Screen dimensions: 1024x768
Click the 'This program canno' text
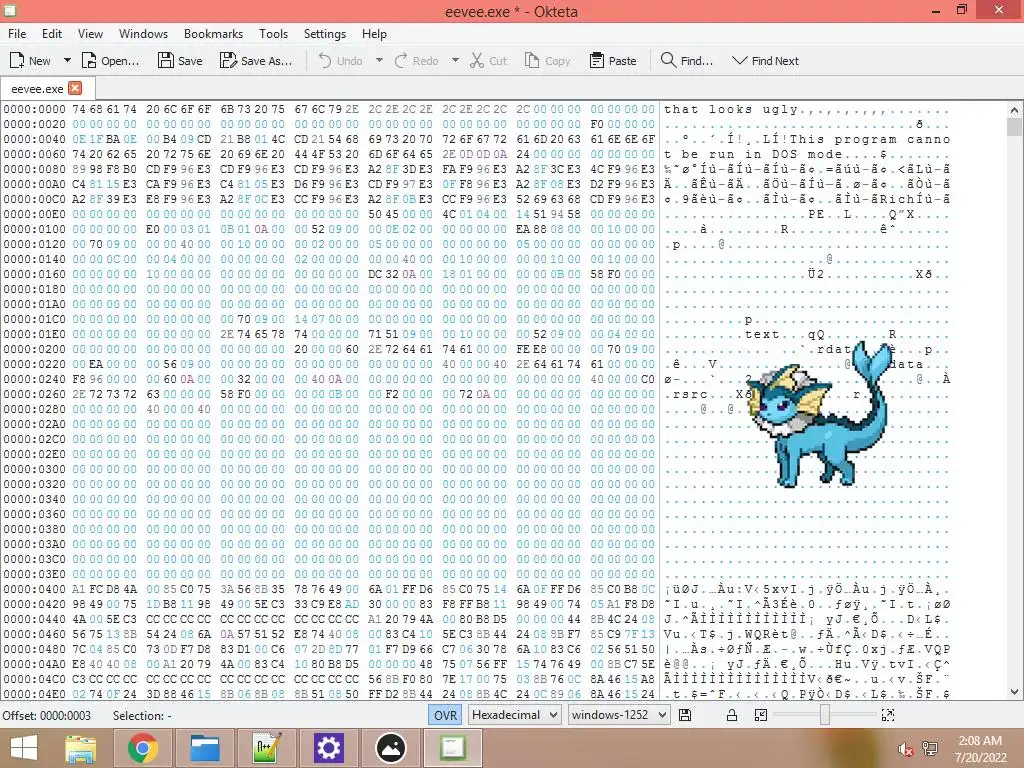click(x=869, y=139)
